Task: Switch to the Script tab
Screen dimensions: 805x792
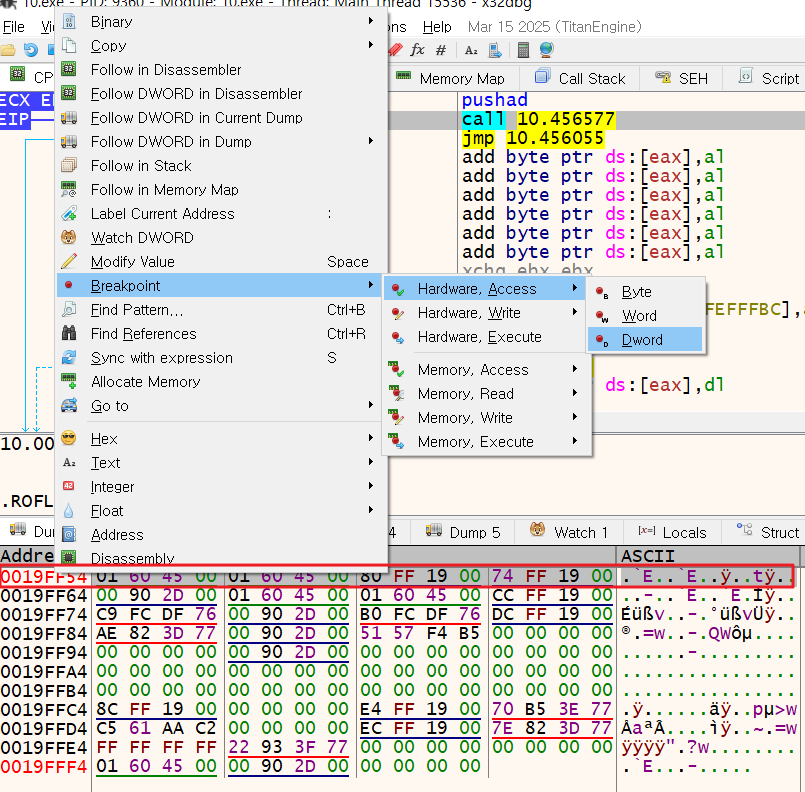Action: (769, 78)
